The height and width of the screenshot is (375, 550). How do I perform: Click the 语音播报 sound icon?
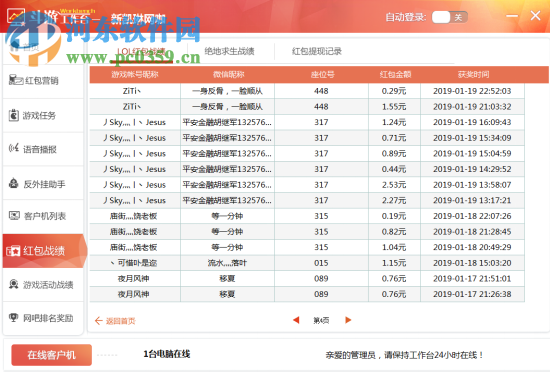[14, 148]
